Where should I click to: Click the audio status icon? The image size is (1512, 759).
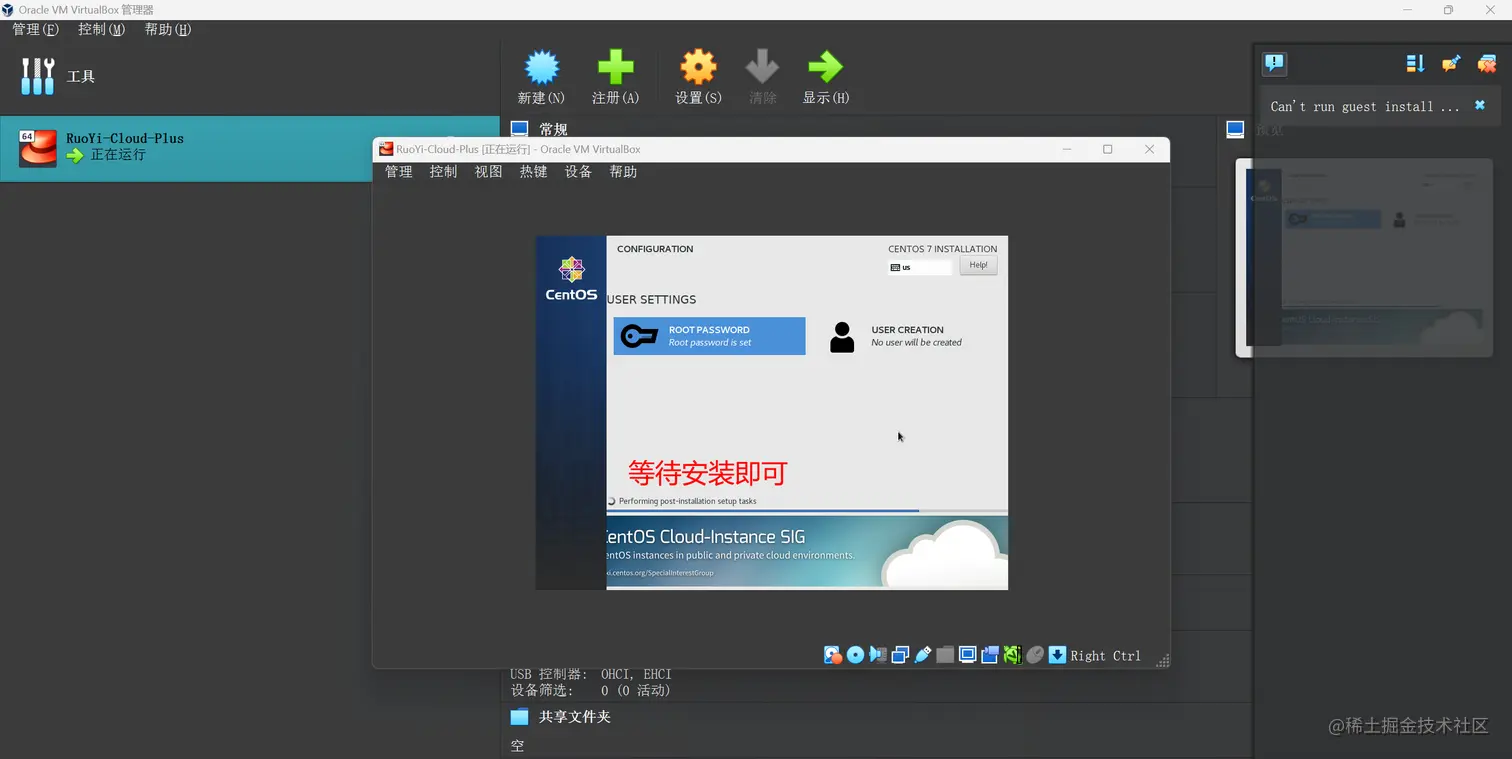coord(877,655)
